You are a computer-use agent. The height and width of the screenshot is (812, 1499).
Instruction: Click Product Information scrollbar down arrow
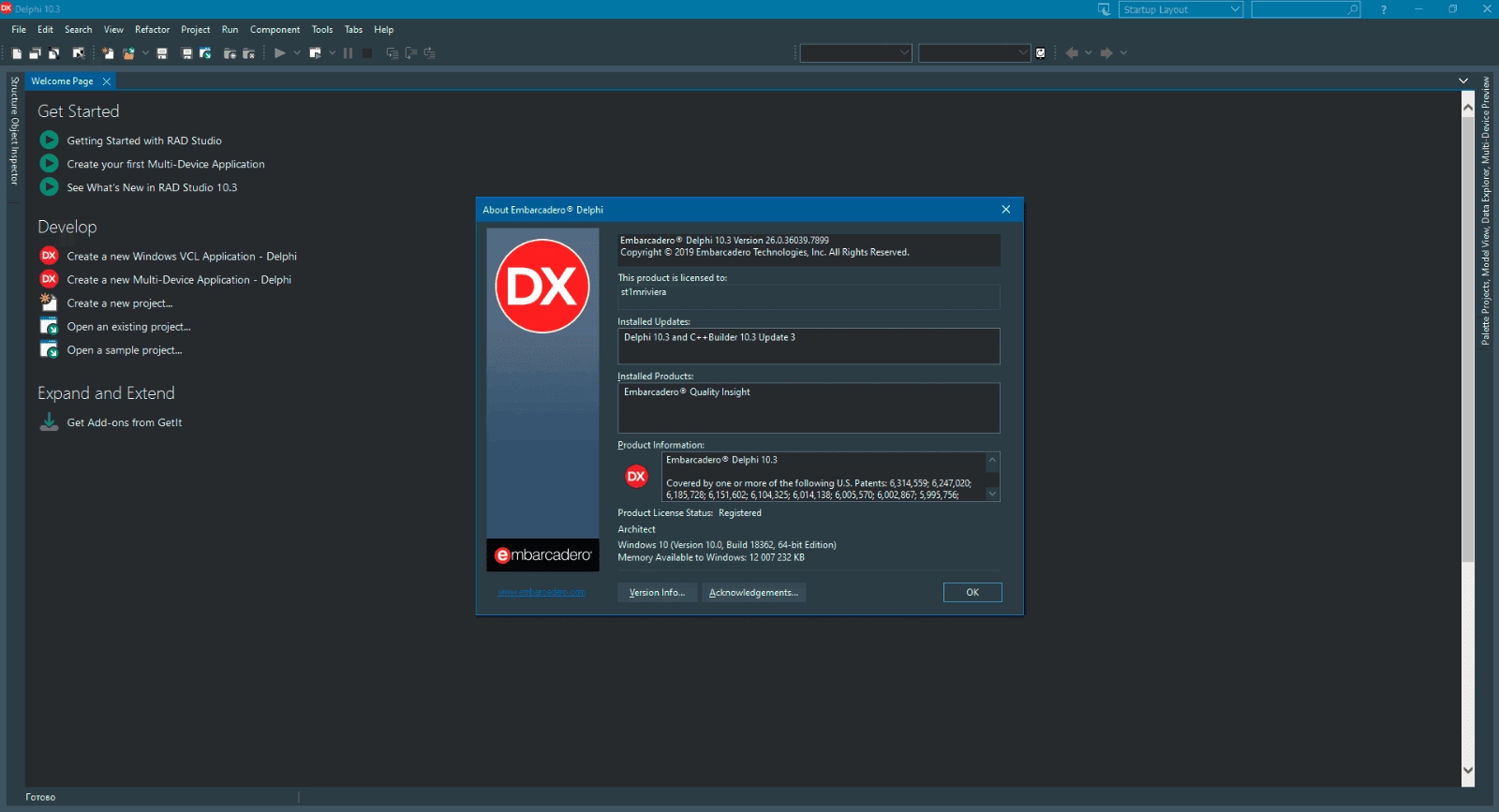(x=992, y=494)
